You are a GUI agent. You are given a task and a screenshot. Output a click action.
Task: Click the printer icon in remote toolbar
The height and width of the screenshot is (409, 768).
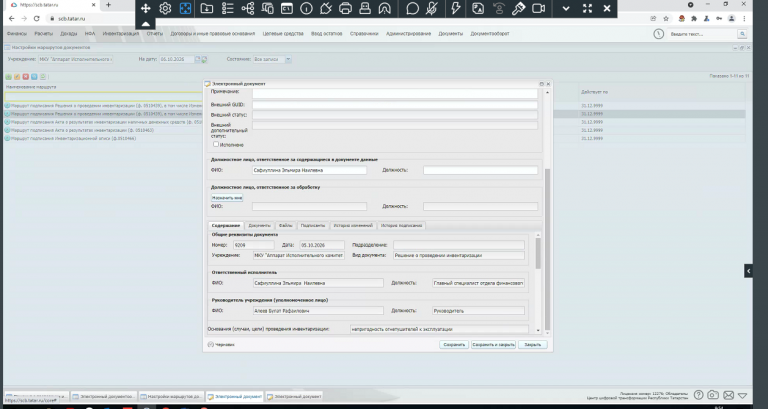[345, 8]
